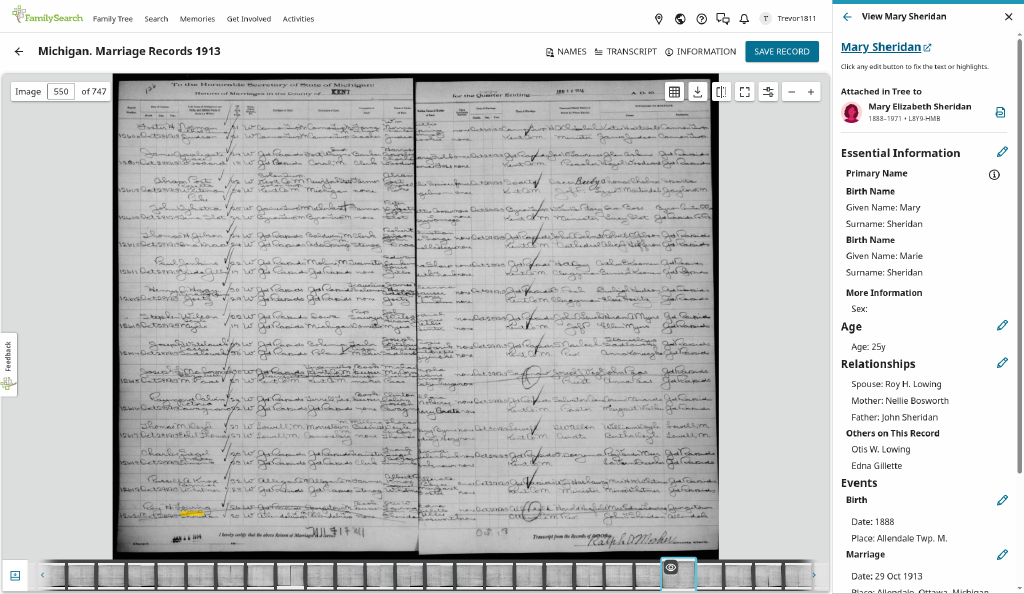
Task: Switch to the NAMES tab
Action: (566, 52)
